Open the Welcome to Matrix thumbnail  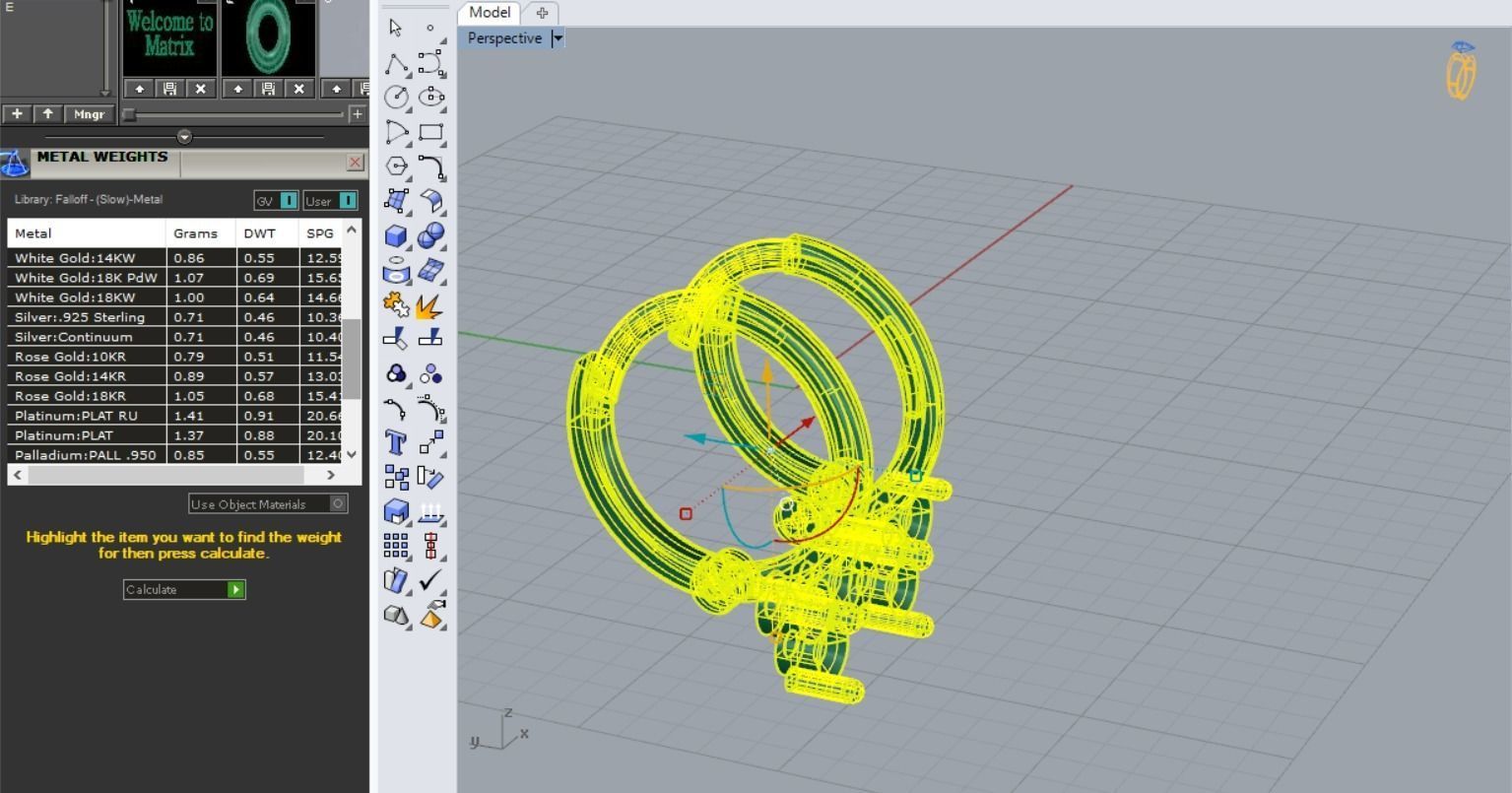[x=169, y=37]
